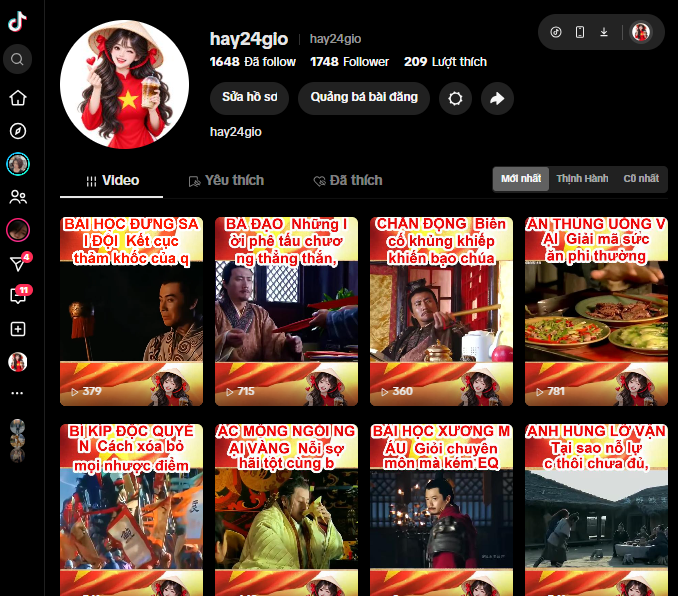Open Messages paper-plane icon with badge 4
This screenshot has width=678, height=596.
tap(19, 262)
